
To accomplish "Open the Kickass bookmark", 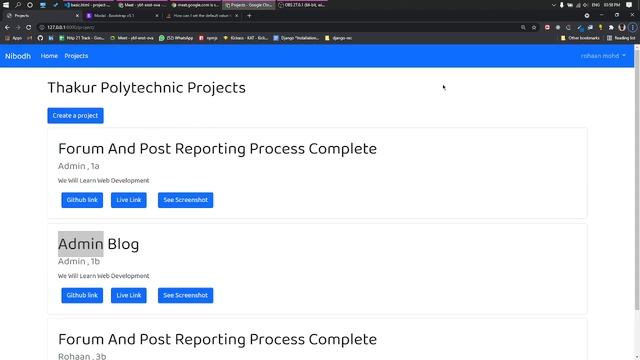I will (x=245, y=38).
